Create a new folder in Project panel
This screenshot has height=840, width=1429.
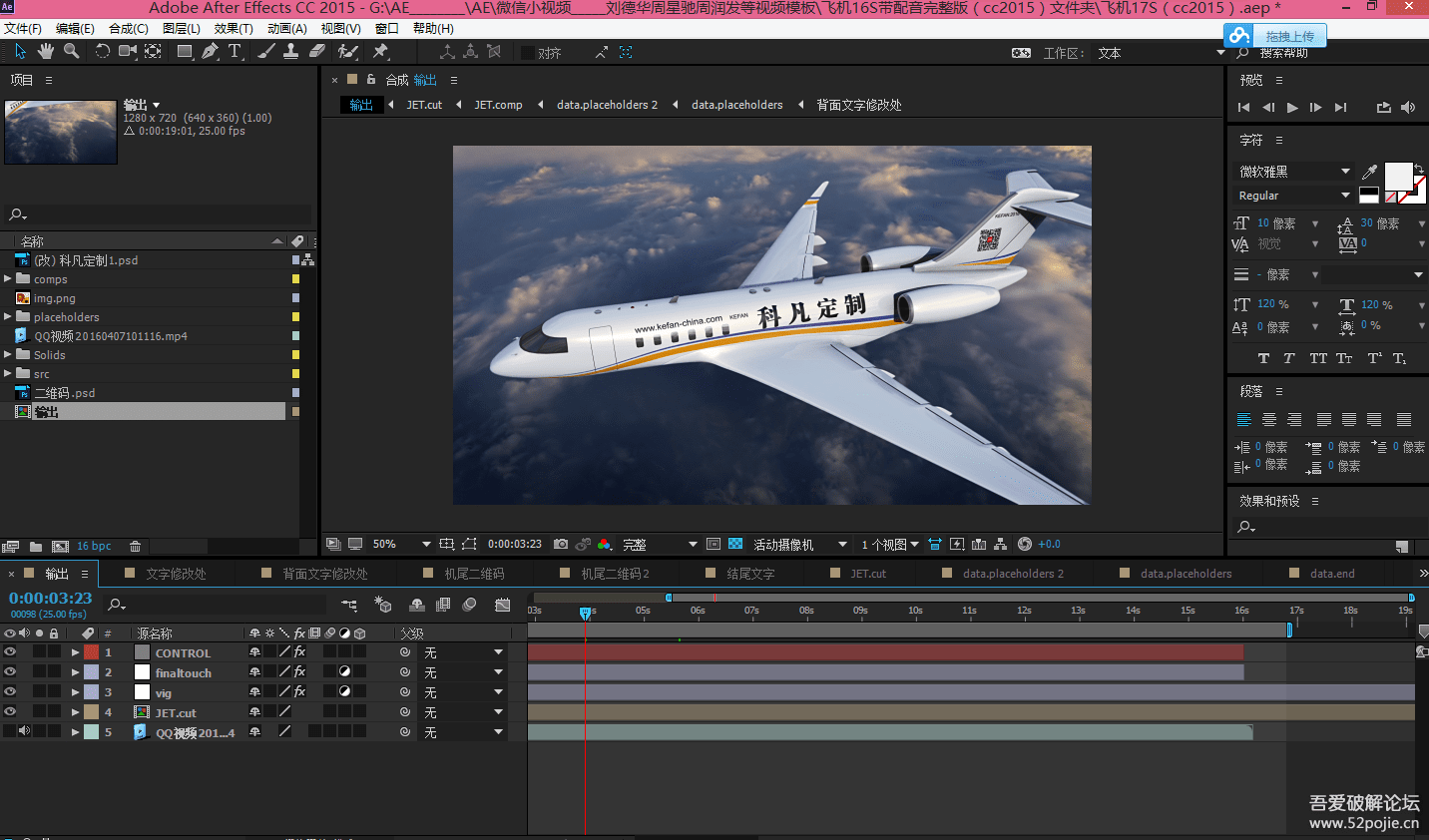click(36, 547)
